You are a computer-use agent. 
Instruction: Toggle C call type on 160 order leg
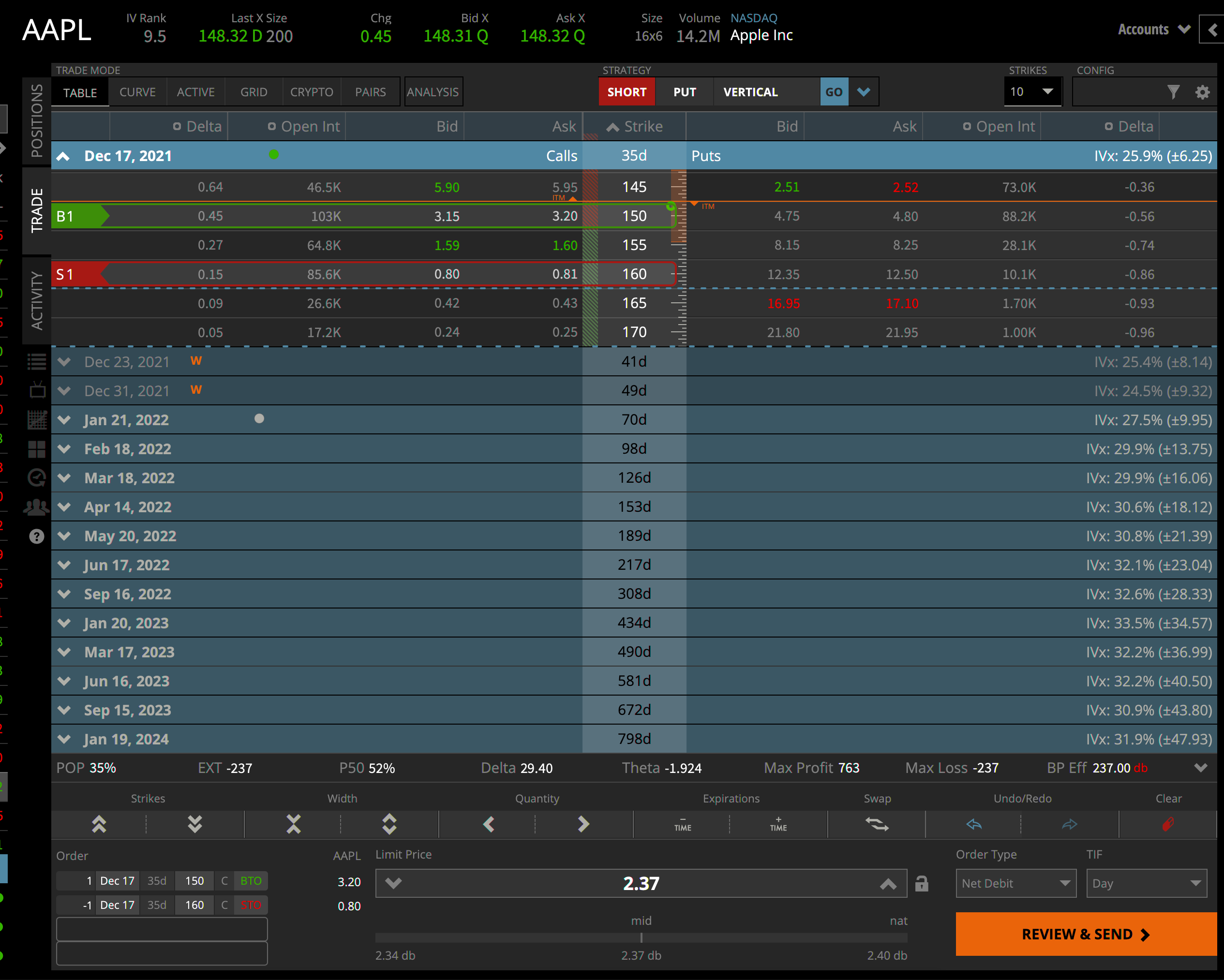coord(224,905)
